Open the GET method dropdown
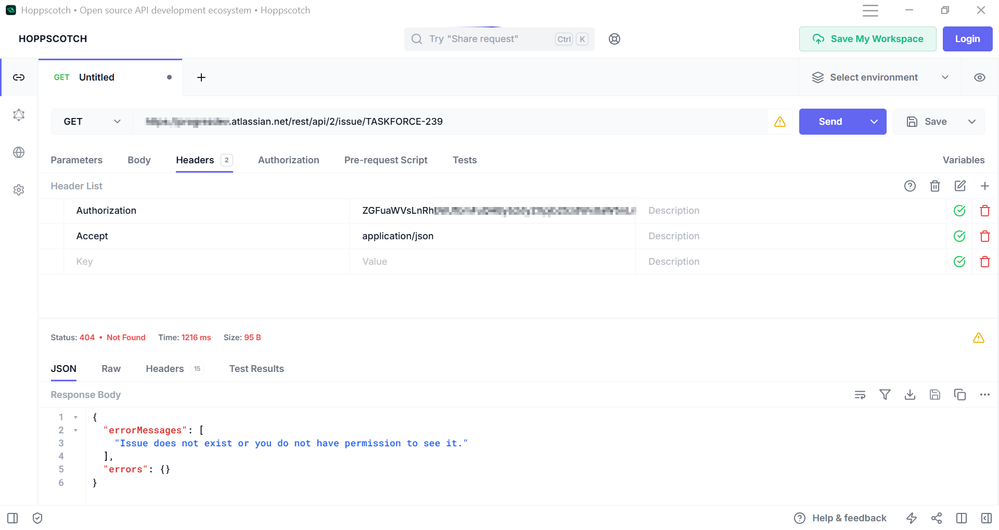 pyautogui.click(x=92, y=122)
